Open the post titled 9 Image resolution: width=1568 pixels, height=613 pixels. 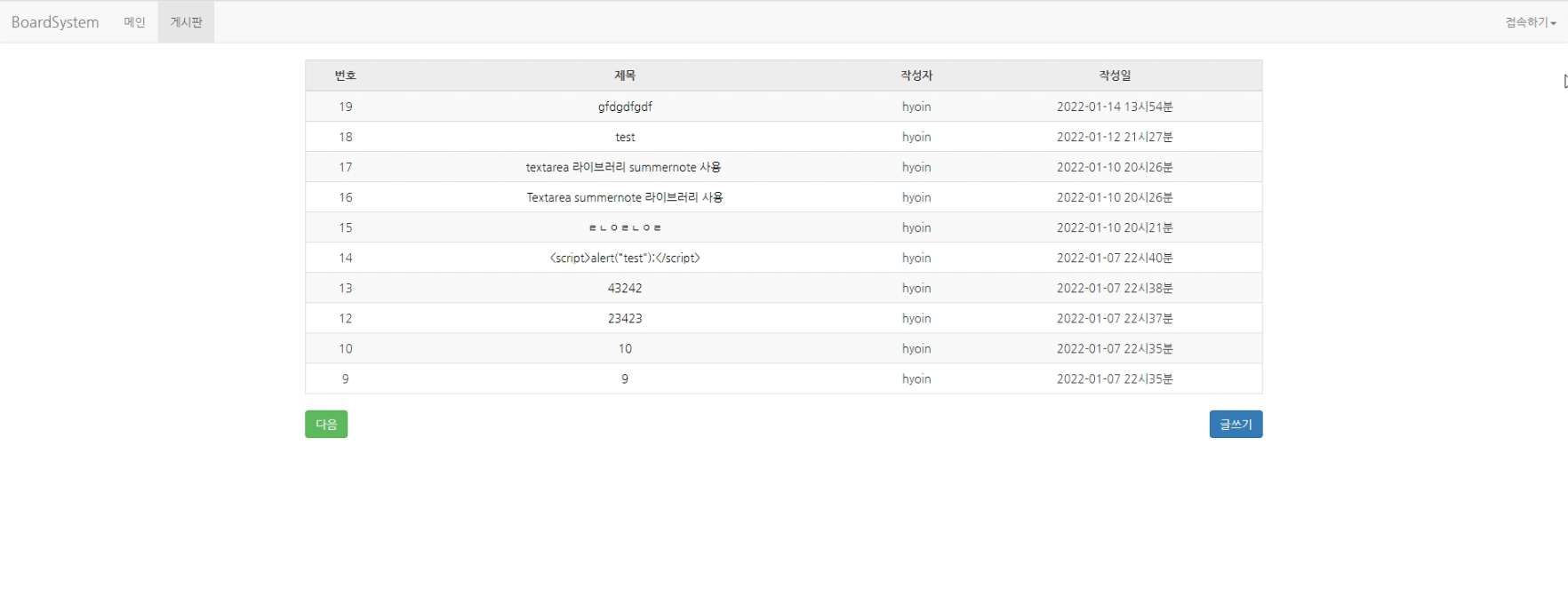[625, 378]
